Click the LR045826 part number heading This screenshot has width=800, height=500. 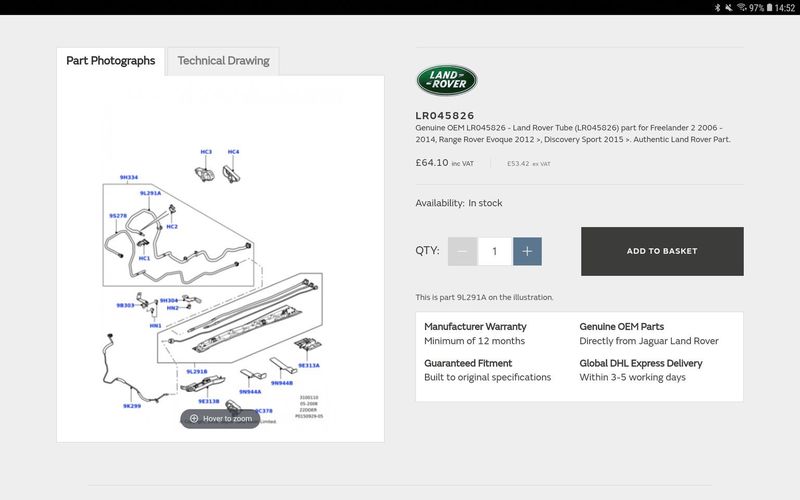445,116
